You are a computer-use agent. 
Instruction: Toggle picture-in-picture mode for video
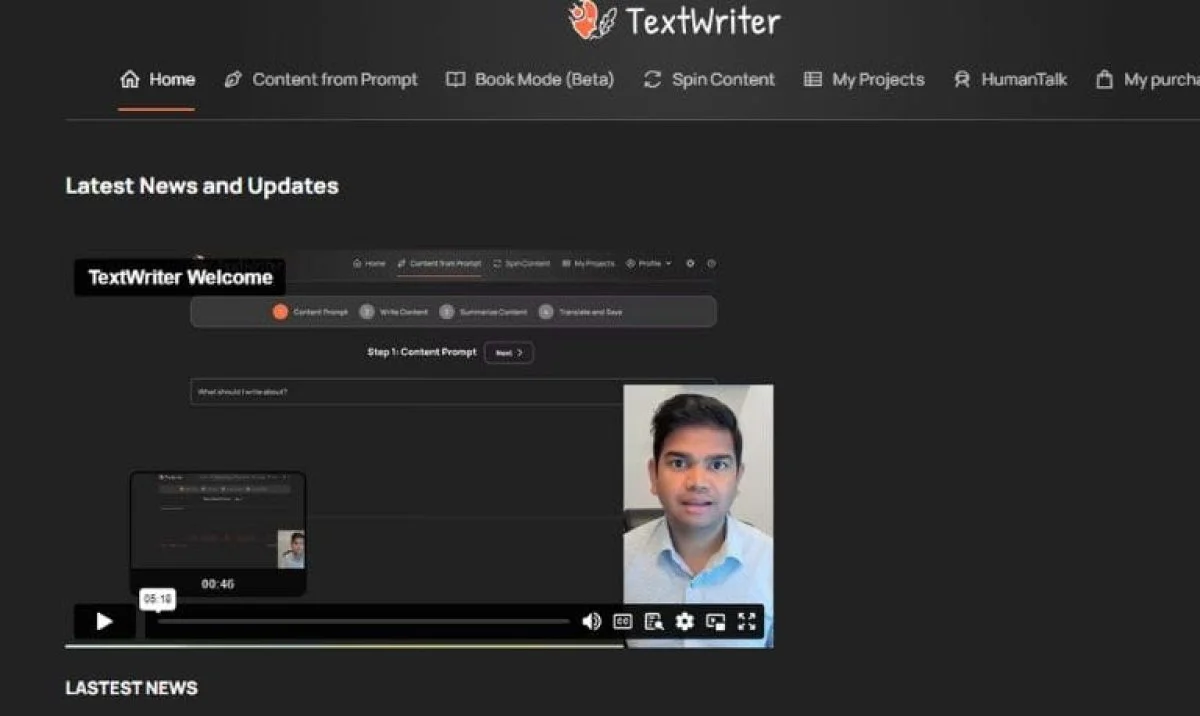pyautogui.click(x=715, y=622)
